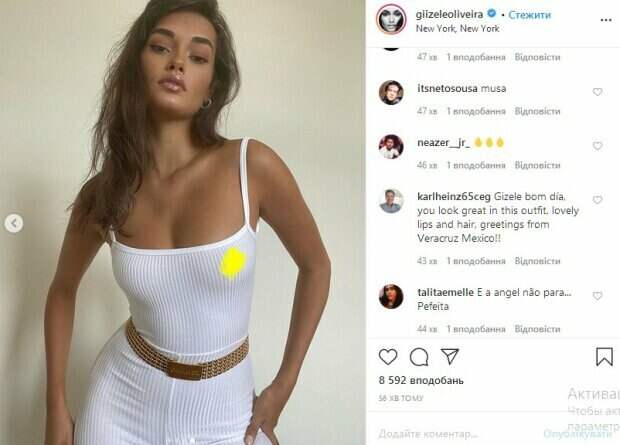Open the itsnetosousa commenter avatar

click(391, 93)
